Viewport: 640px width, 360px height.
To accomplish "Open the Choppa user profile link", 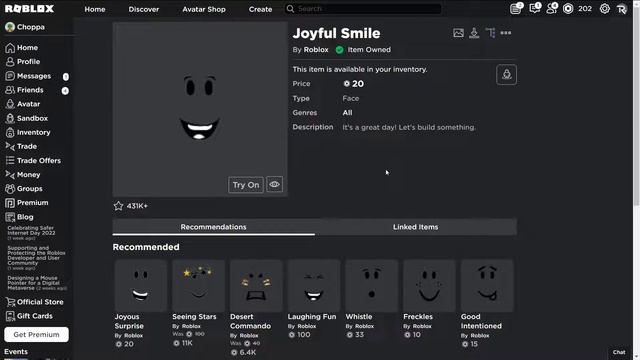I will pyautogui.click(x=25, y=27).
